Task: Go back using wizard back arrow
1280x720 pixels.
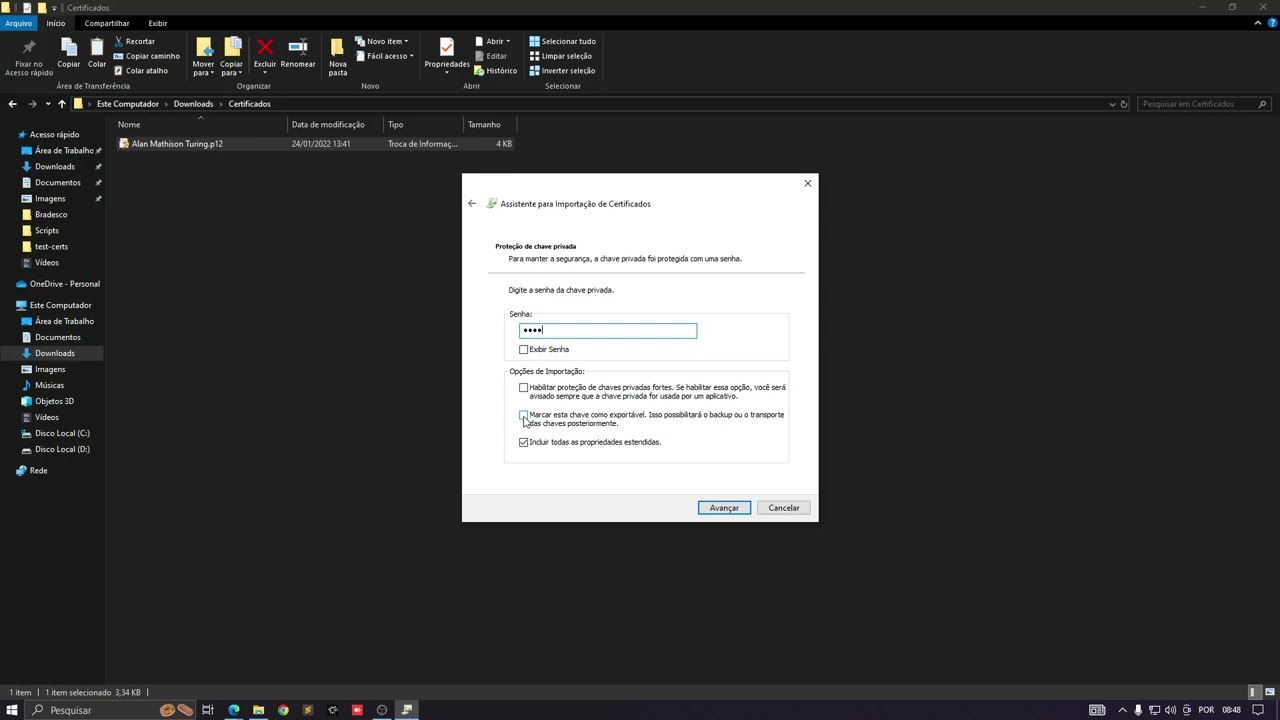Action: pos(472,204)
